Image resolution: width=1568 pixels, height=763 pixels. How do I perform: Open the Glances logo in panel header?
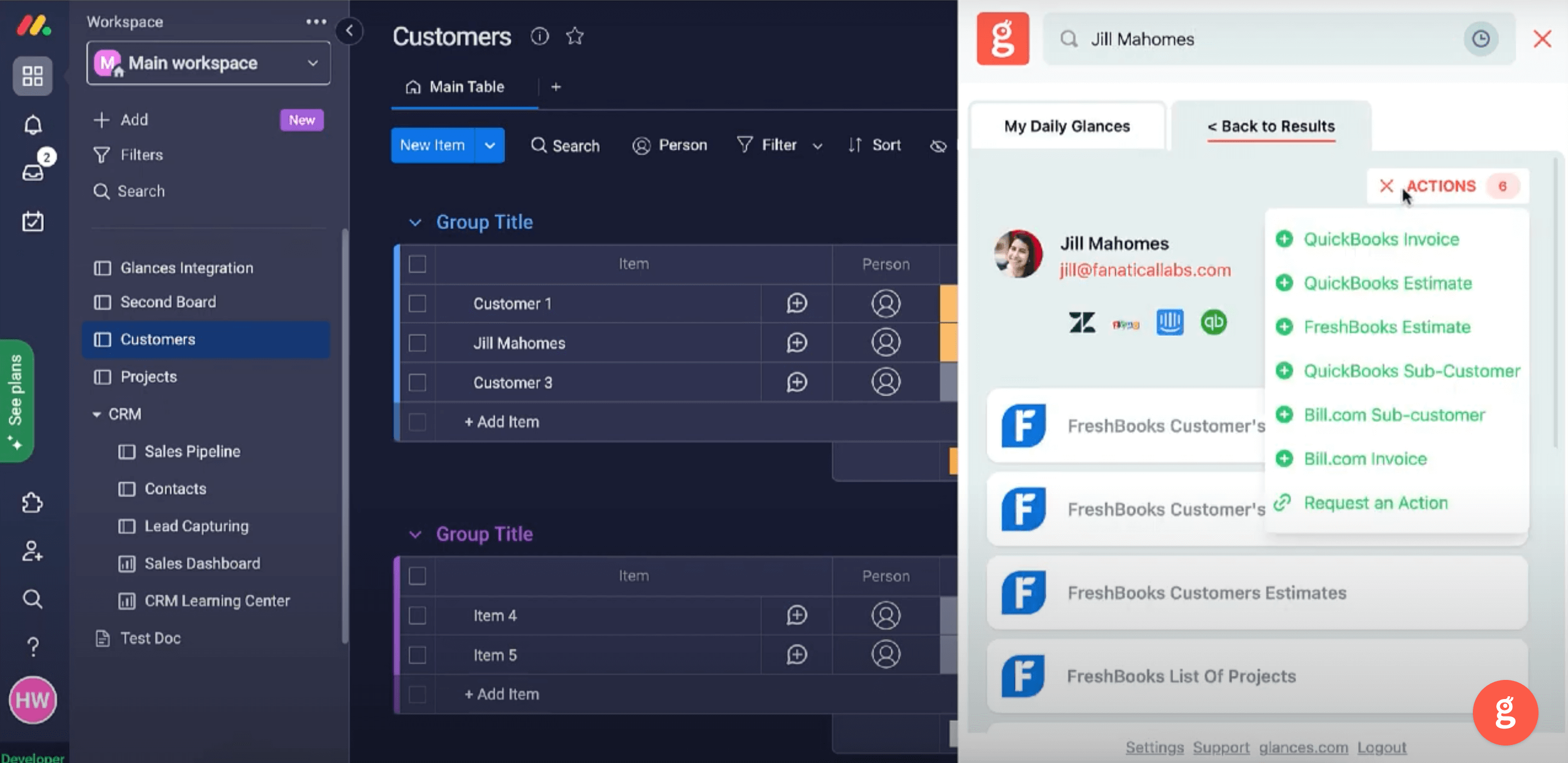click(x=1003, y=38)
